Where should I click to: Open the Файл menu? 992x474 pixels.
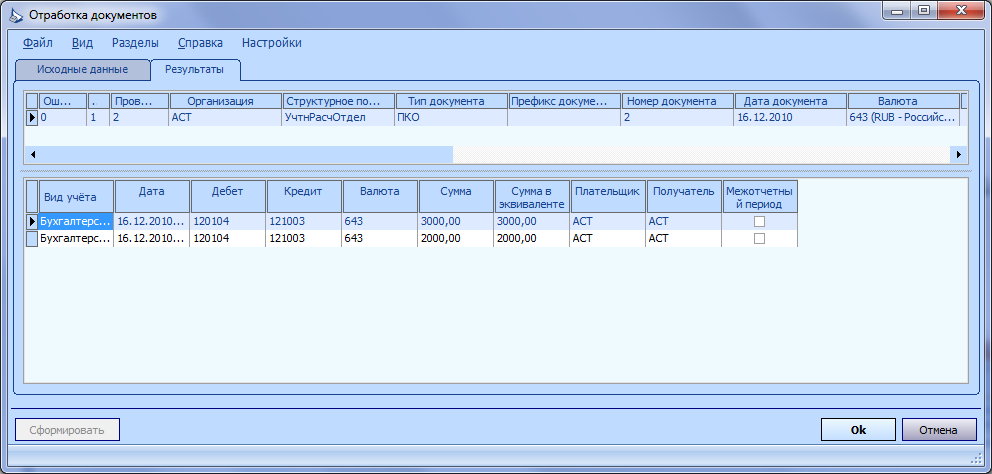[37, 43]
